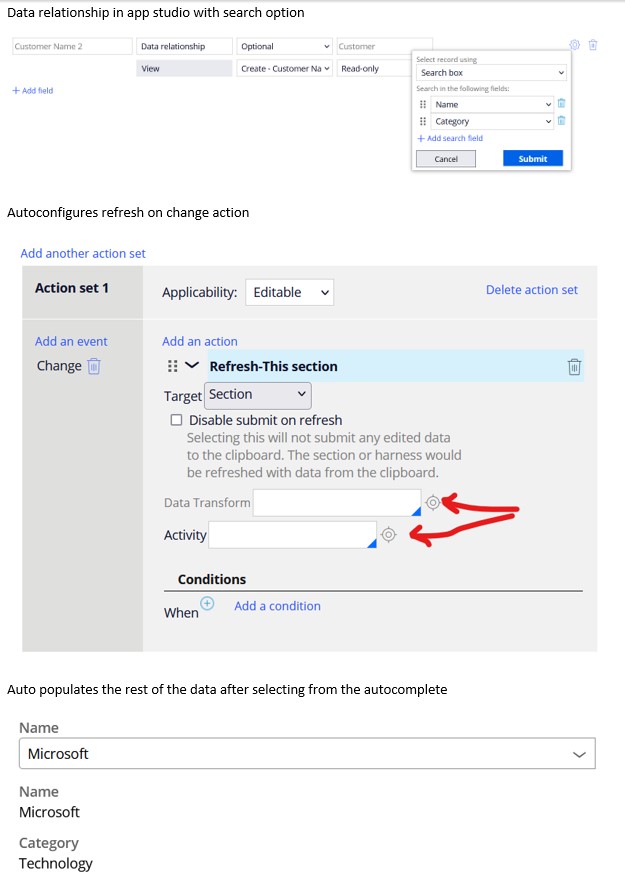
Task: Open Activity rule target icon
Action: coord(389,535)
